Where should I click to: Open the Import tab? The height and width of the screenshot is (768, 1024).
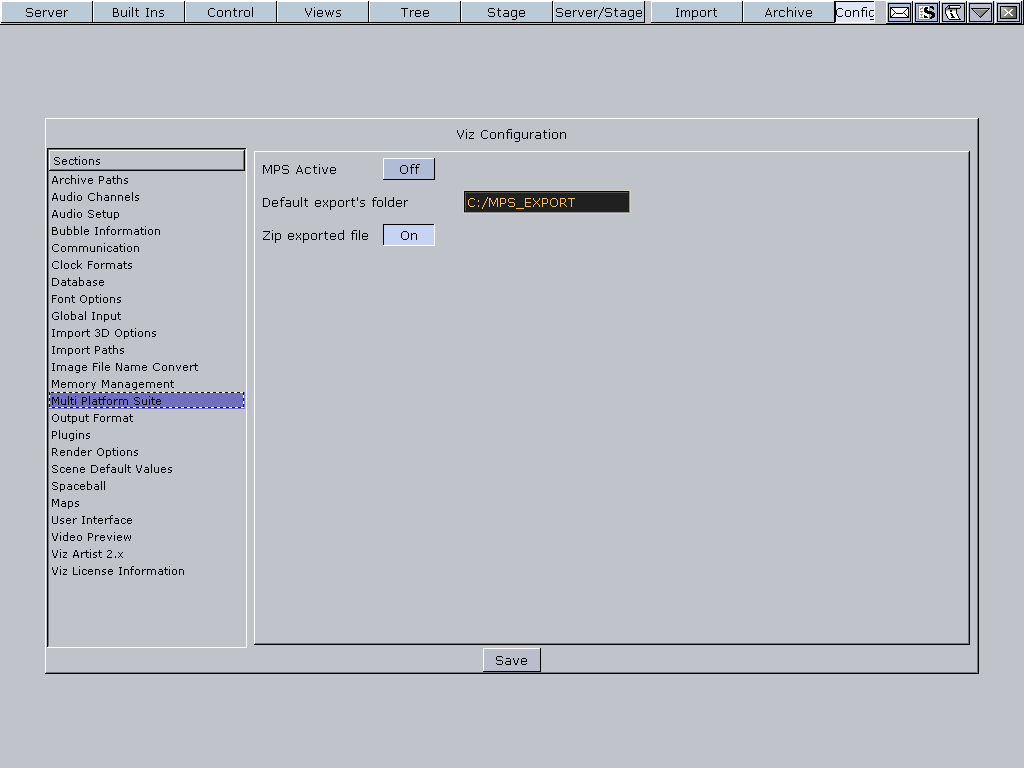695,12
